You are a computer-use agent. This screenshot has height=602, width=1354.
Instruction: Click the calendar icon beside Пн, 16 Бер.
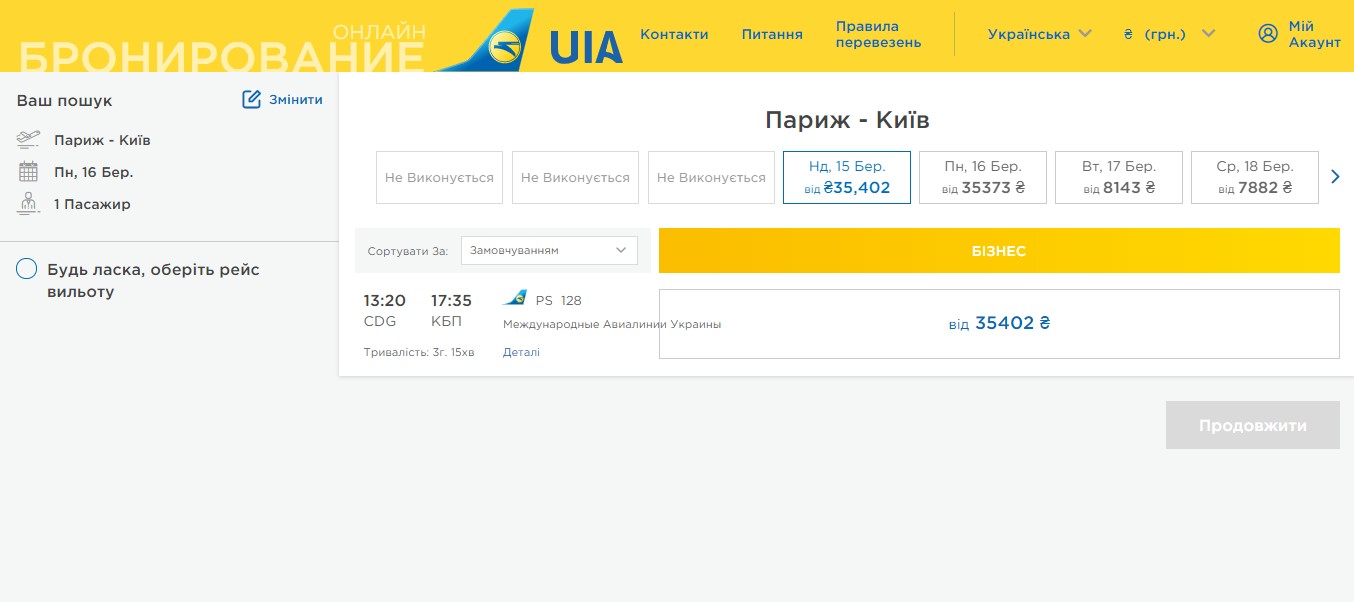(x=28, y=172)
